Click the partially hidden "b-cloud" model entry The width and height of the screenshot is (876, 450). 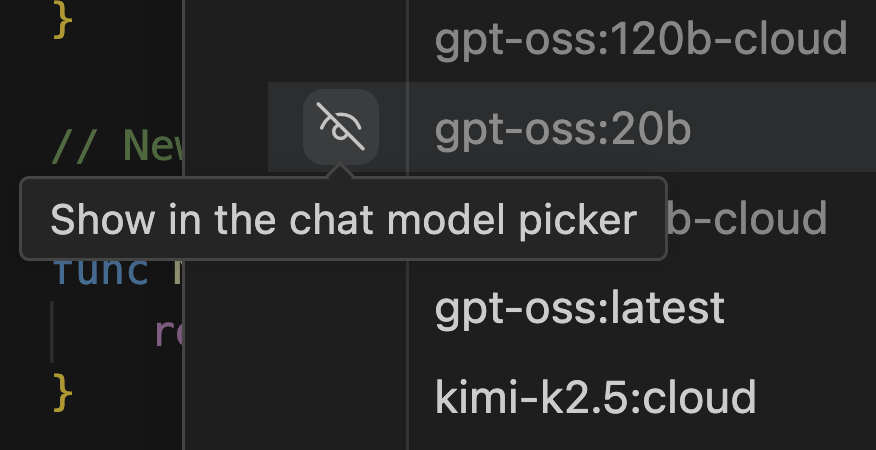pyautogui.click(x=748, y=218)
